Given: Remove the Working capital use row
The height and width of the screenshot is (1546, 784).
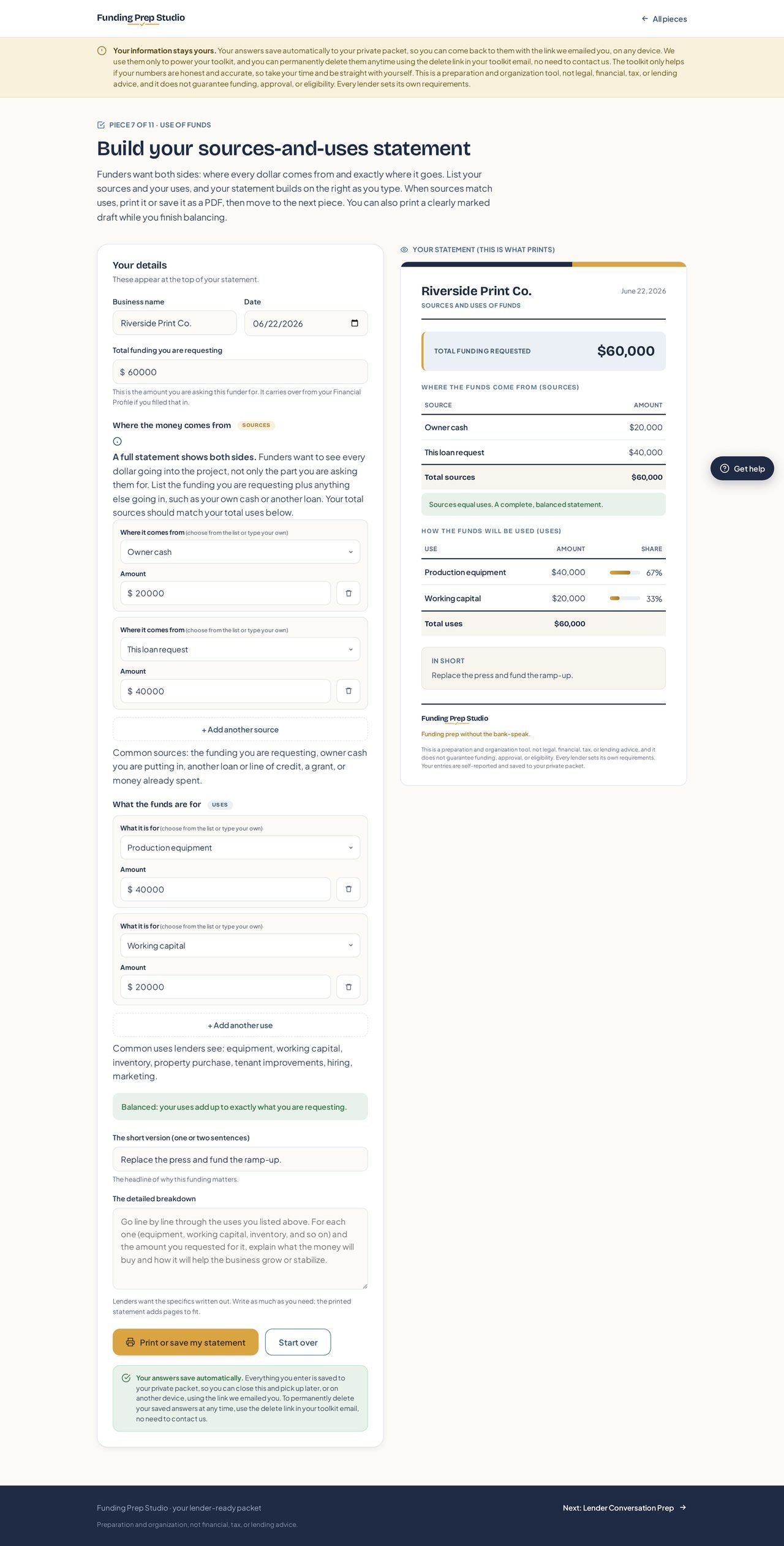Looking at the screenshot, I should click(x=349, y=987).
